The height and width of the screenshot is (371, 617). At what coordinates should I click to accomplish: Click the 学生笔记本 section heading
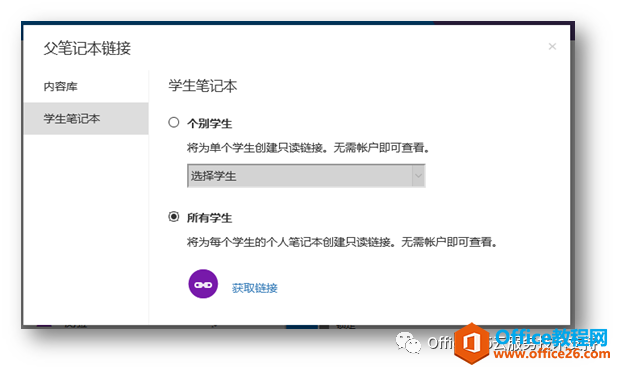[x=203, y=86]
